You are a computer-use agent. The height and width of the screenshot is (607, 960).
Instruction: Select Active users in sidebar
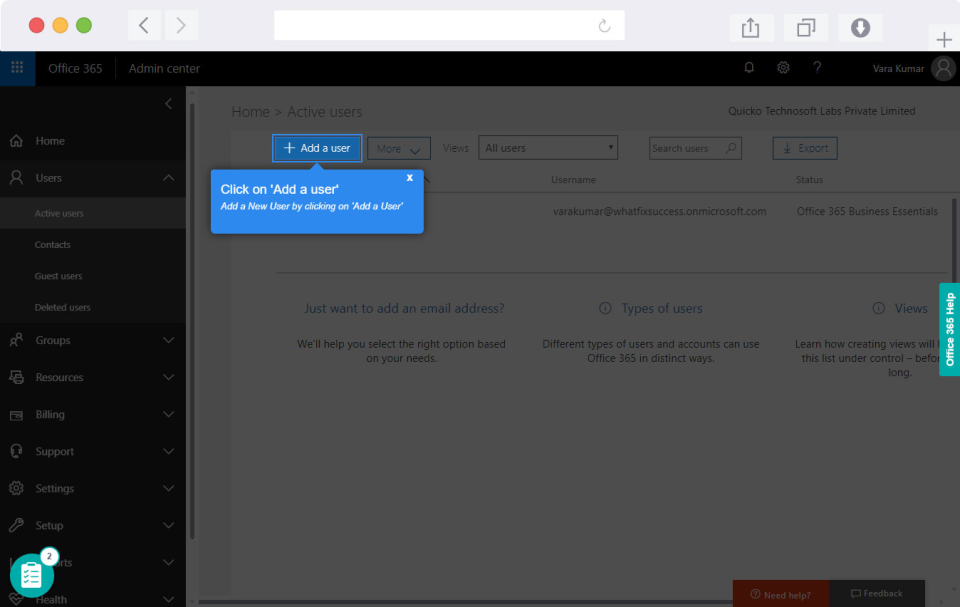[93, 213]
